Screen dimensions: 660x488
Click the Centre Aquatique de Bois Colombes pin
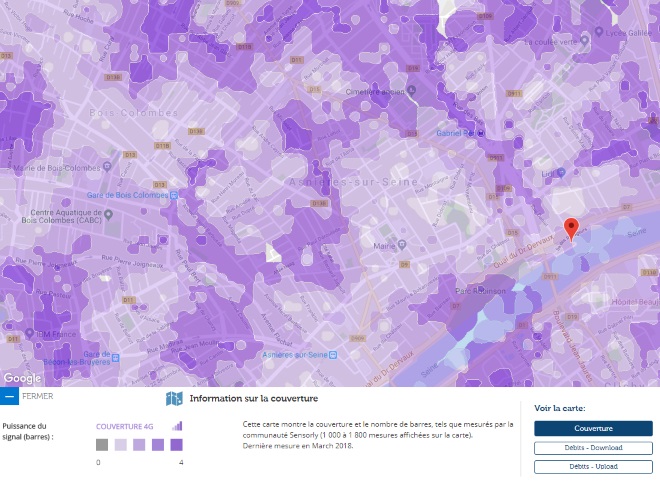108,215
